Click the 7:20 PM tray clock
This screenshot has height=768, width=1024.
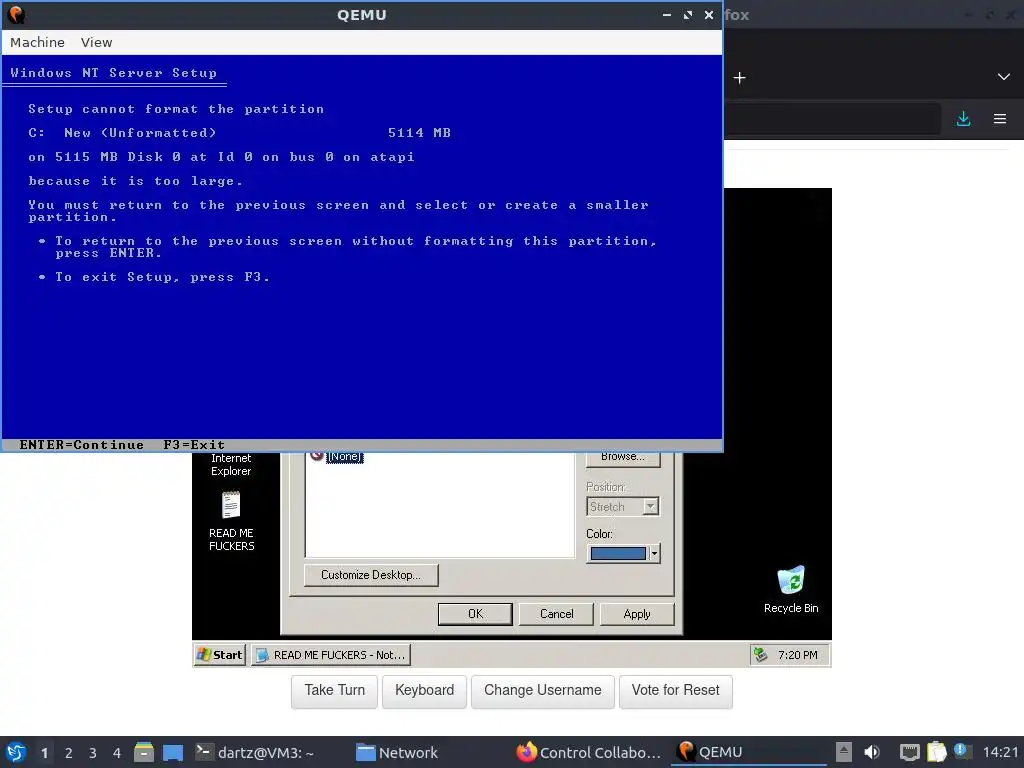[797, 655]
